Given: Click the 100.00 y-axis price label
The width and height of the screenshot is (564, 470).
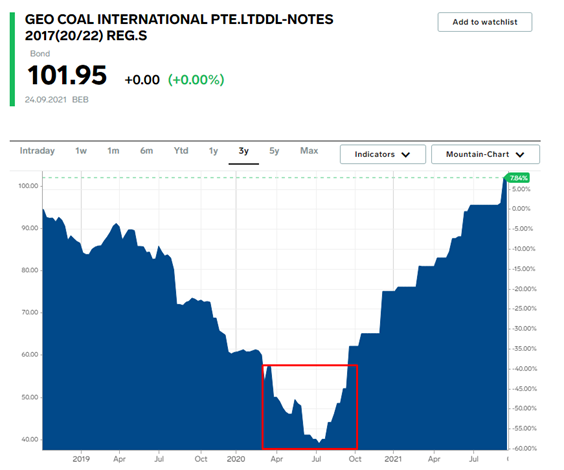Looking at the screenshot, I should [x=28, y=186].
